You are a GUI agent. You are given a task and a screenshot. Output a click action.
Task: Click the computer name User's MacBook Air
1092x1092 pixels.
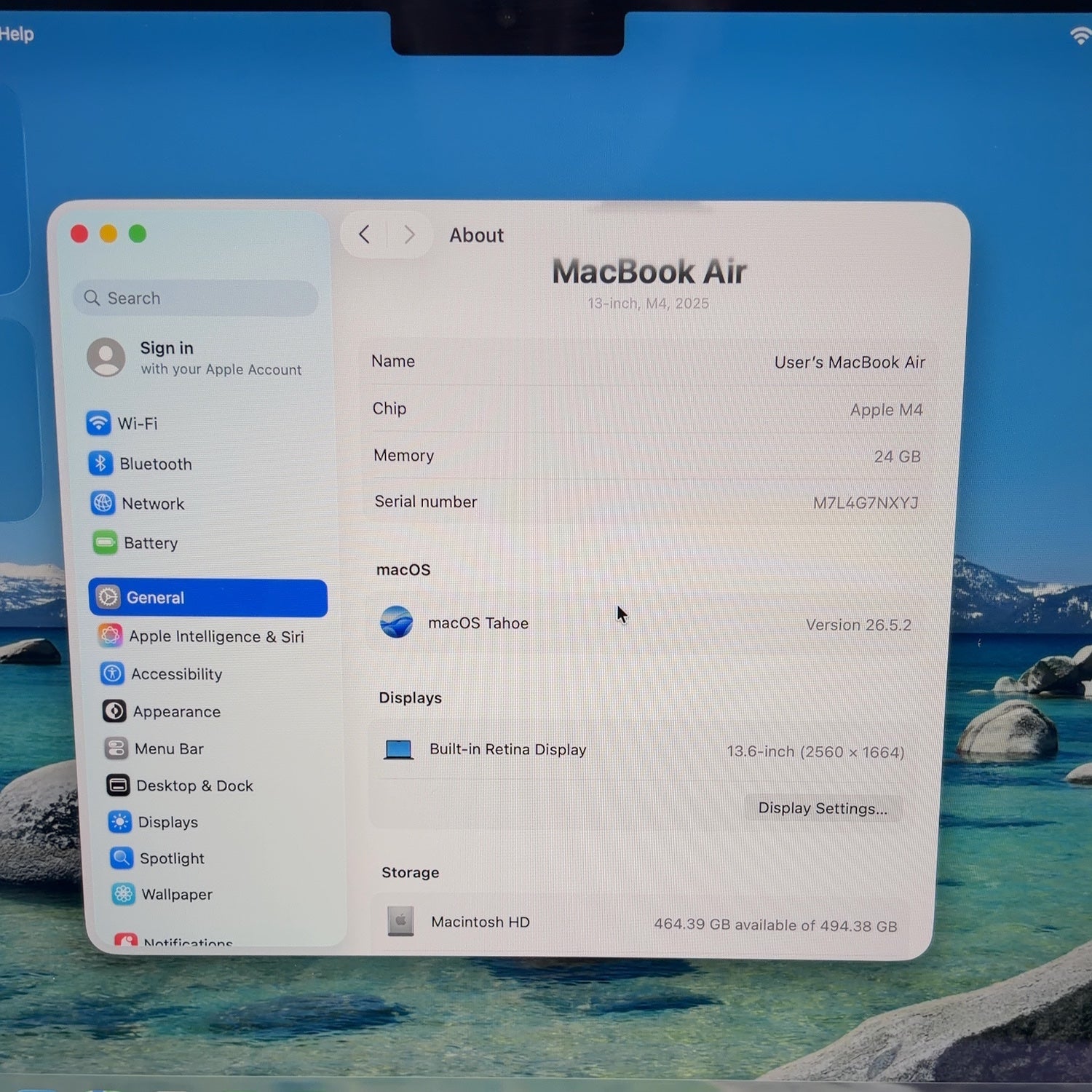(850, 362)
